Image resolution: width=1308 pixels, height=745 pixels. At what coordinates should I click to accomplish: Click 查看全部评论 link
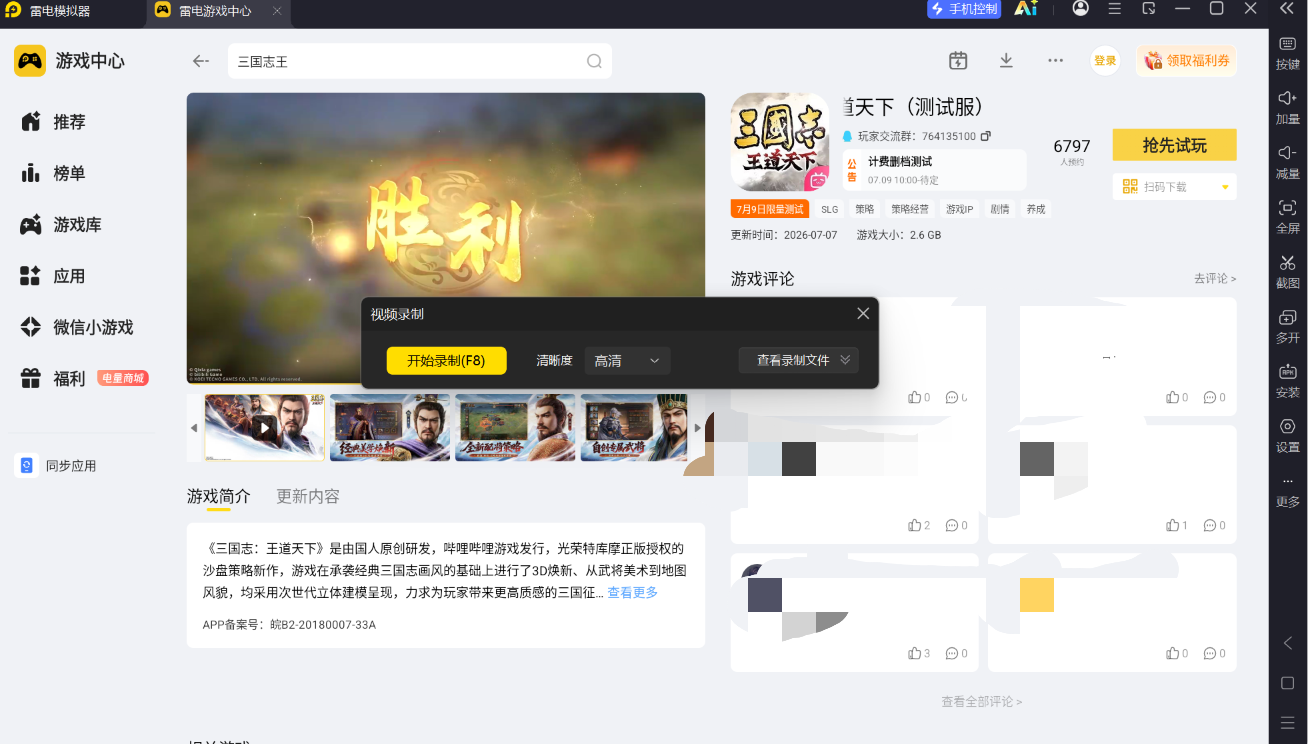coord(981,702)
